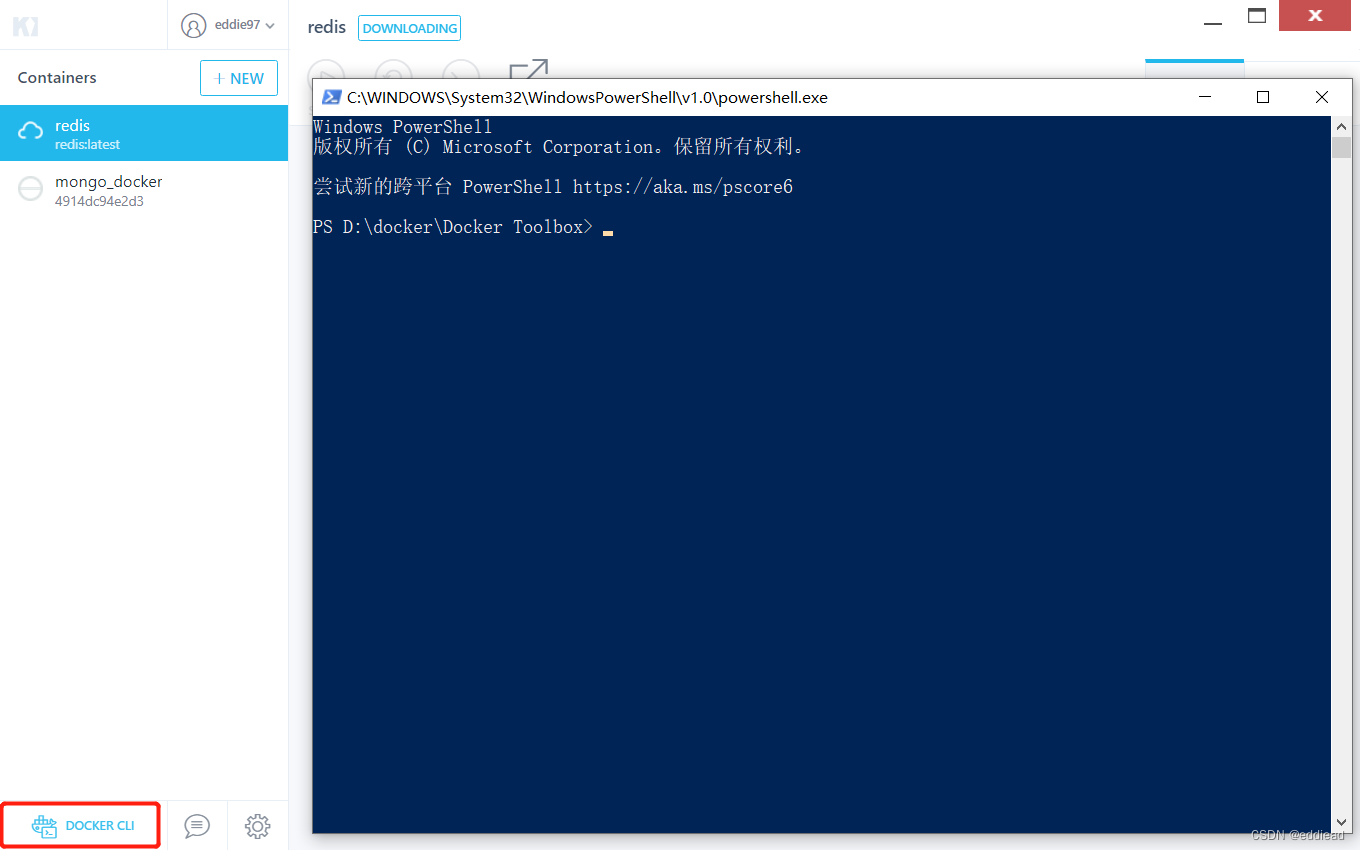Click the 4914dc94e2d3 container ID text
The width and height of the screenshot is (1360, 850).
coord(99,201)
